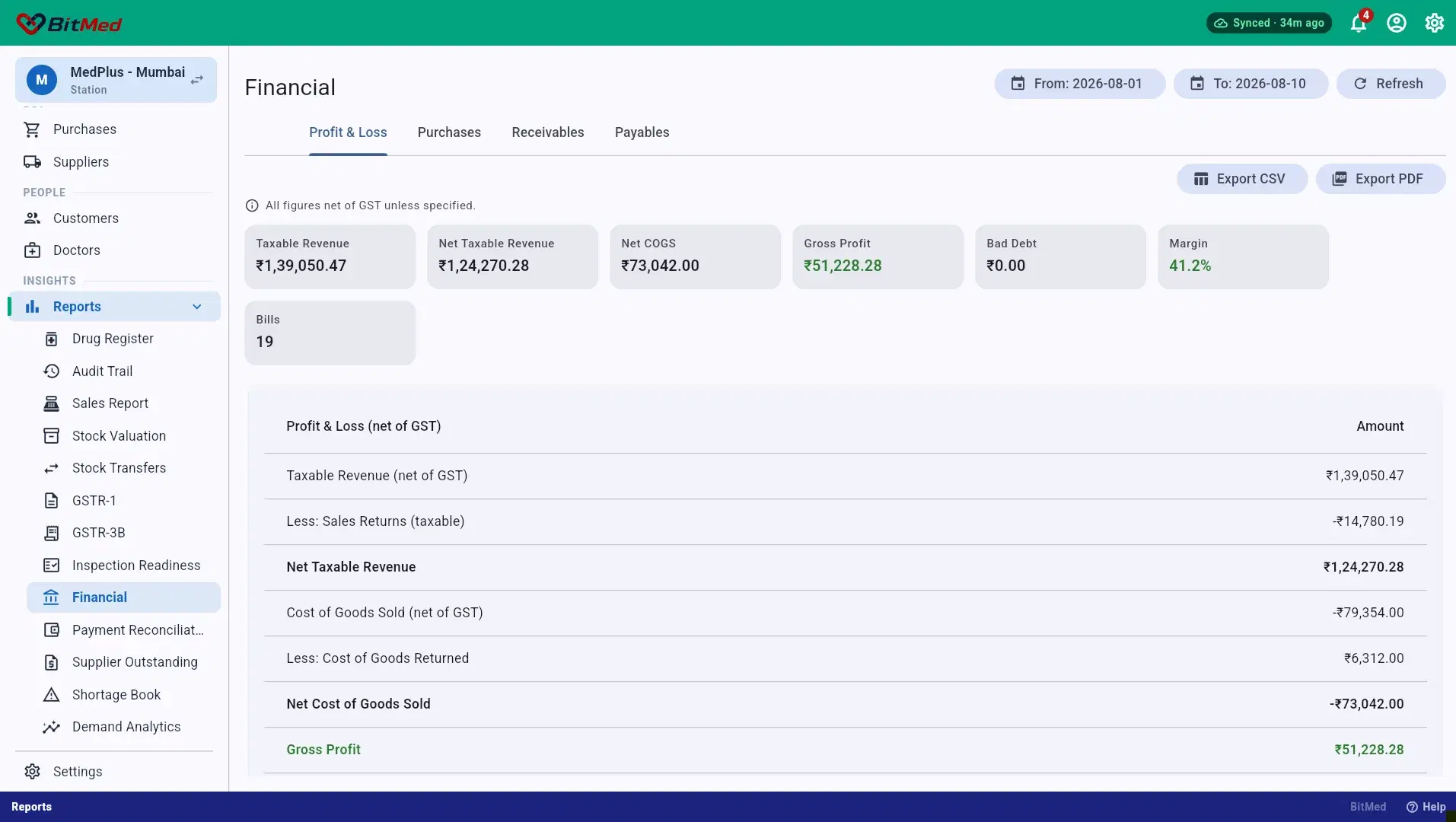Click the BitMed logo
This screenshot has height=822, width=1456.
click(69, 24)
